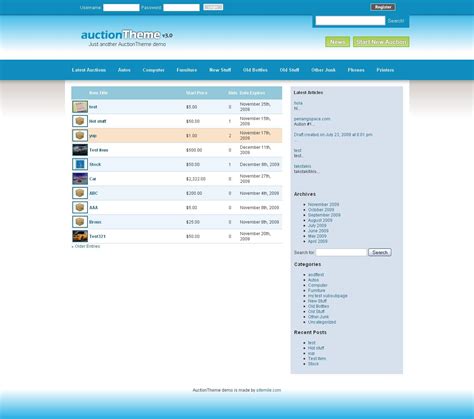Open the 'AAA' auction title link
Screen dimensions: 474x419
coord(94,208)
